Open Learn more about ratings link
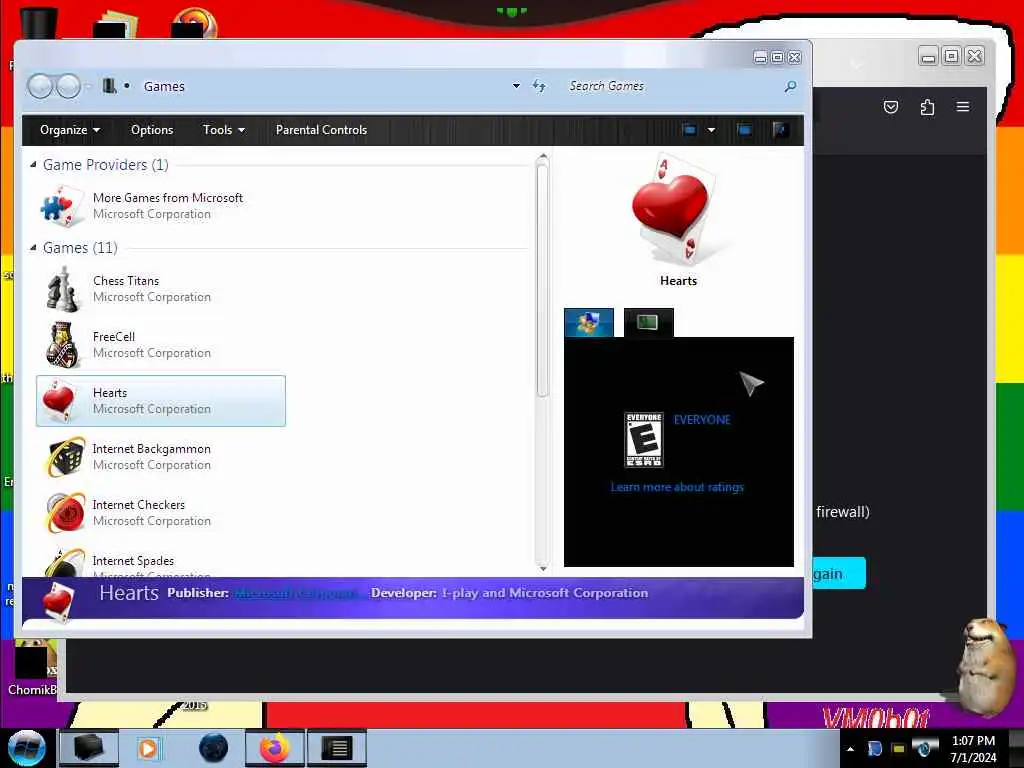Image resolution: width=1024 pixels, height=768 pixels. point(677,487)
